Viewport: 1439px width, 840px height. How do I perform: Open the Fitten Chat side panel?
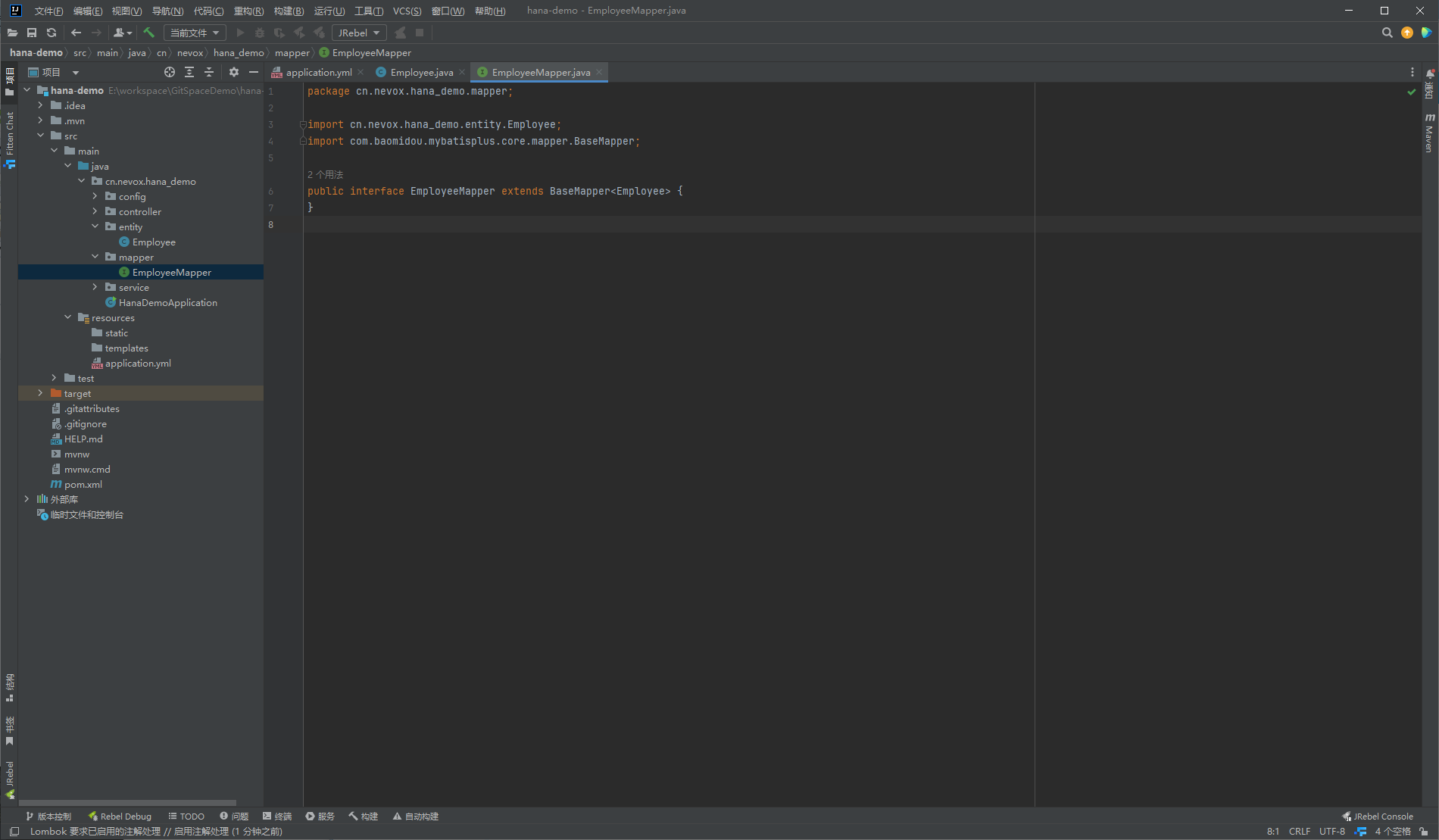(x=10, y=140)
